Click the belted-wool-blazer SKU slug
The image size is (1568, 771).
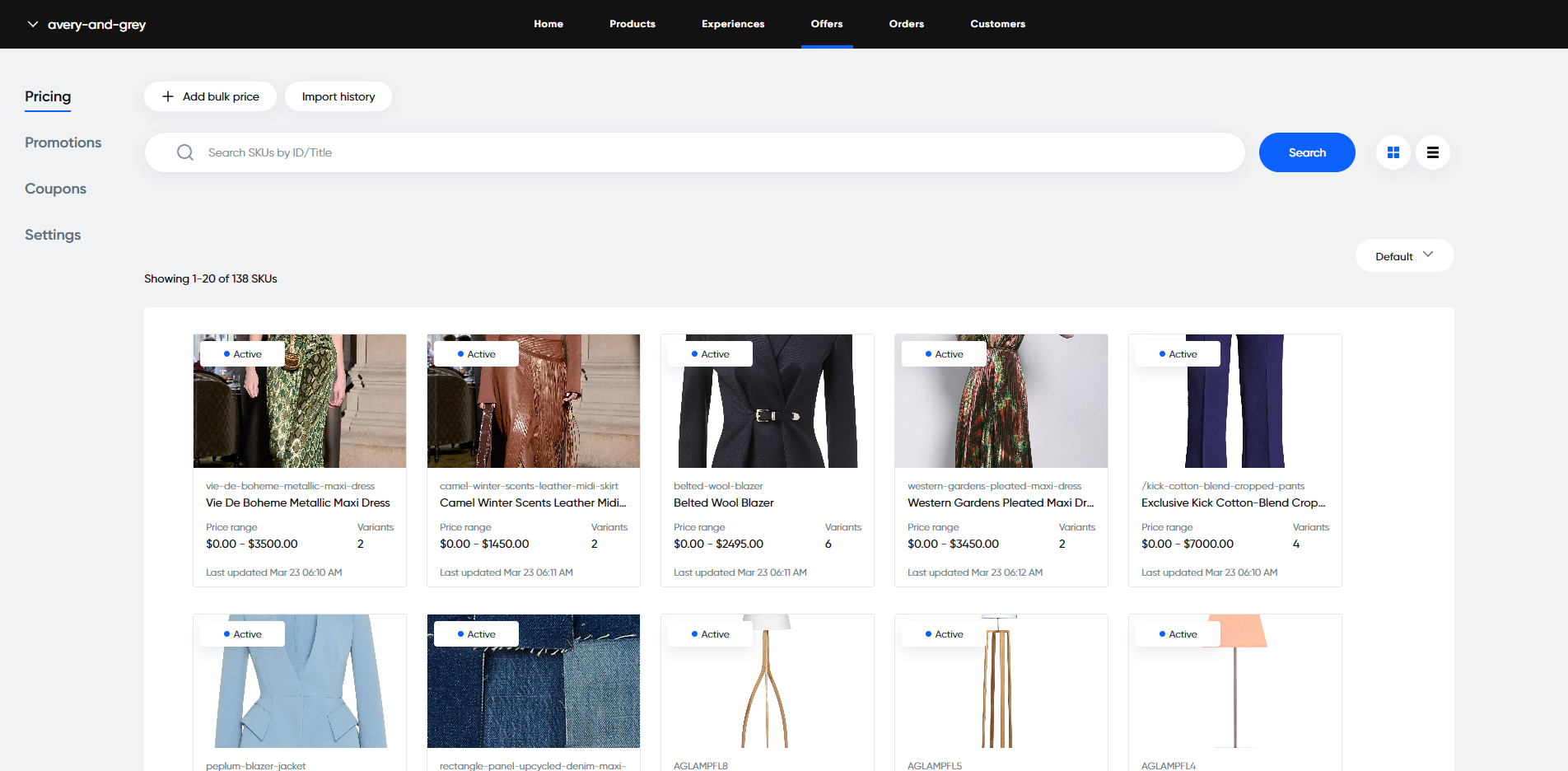click(718, 486)
